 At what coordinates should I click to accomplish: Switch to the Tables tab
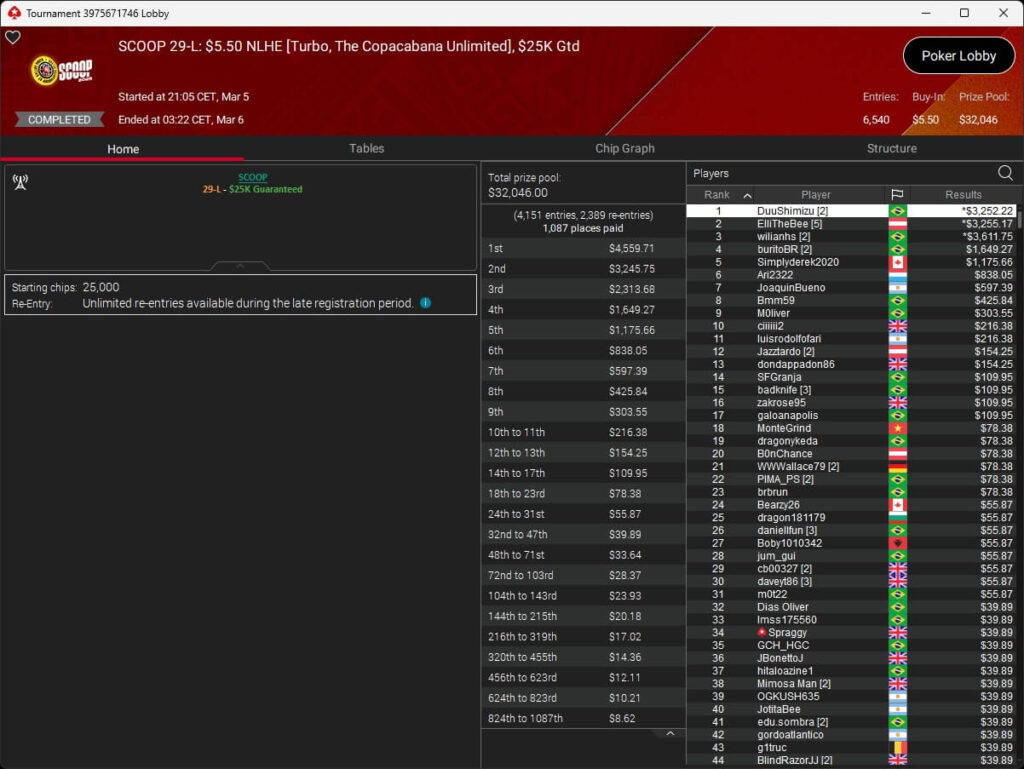point(366,148)
